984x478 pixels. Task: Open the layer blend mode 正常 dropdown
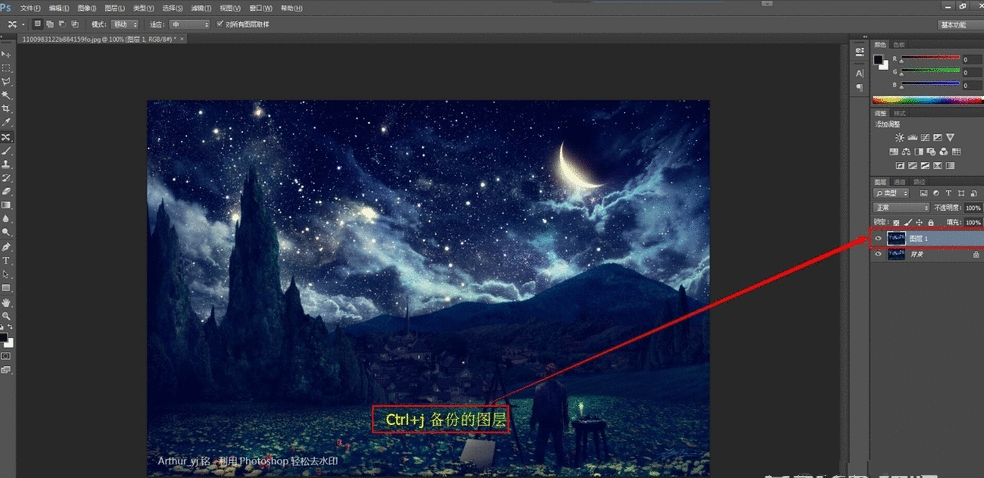[x=902, y=207]
